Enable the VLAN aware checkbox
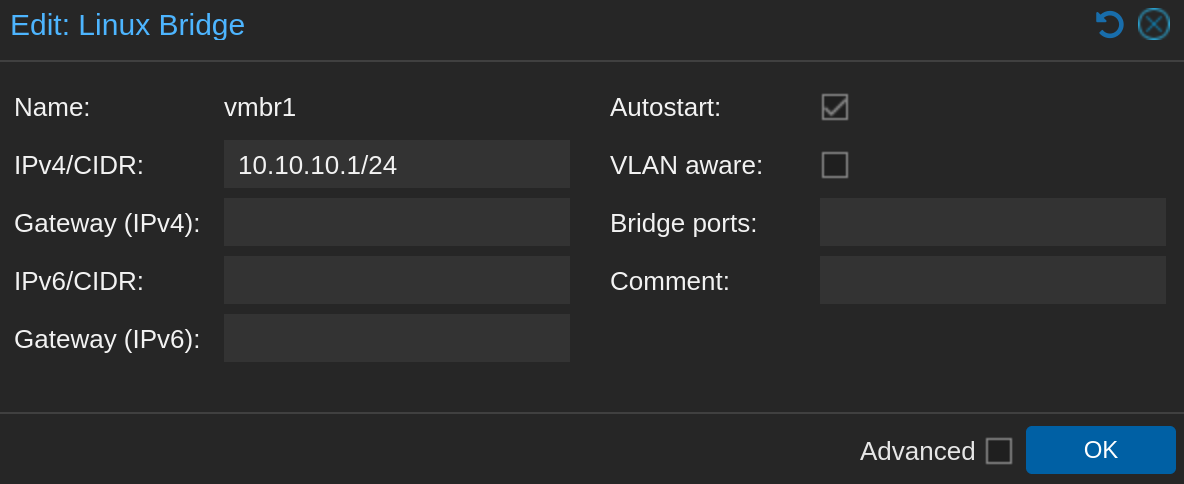1184x484 pixels. (x=834, y=165)
